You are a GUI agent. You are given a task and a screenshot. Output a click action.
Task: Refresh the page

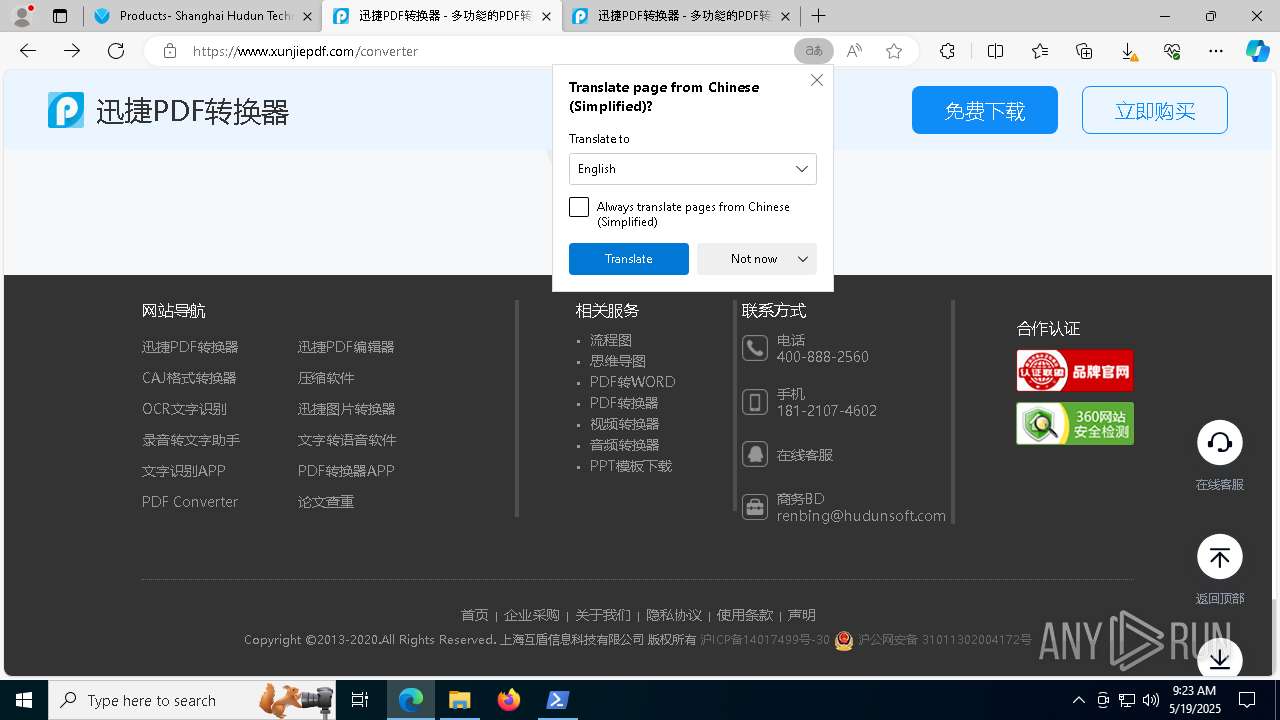tap(116, 51)
